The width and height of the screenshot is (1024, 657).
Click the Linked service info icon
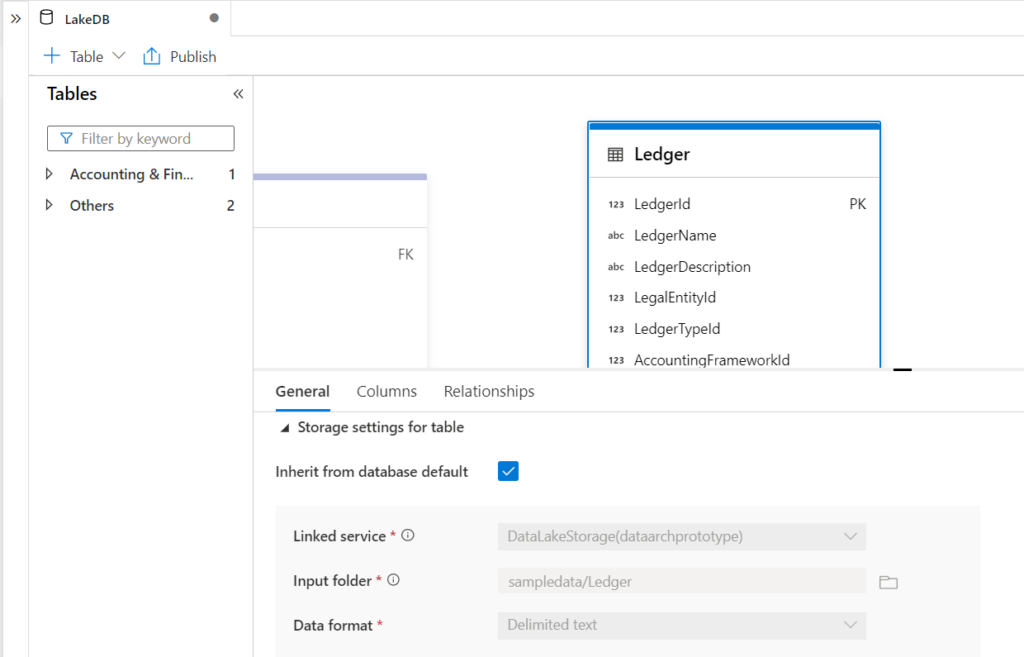pos(407,535)
